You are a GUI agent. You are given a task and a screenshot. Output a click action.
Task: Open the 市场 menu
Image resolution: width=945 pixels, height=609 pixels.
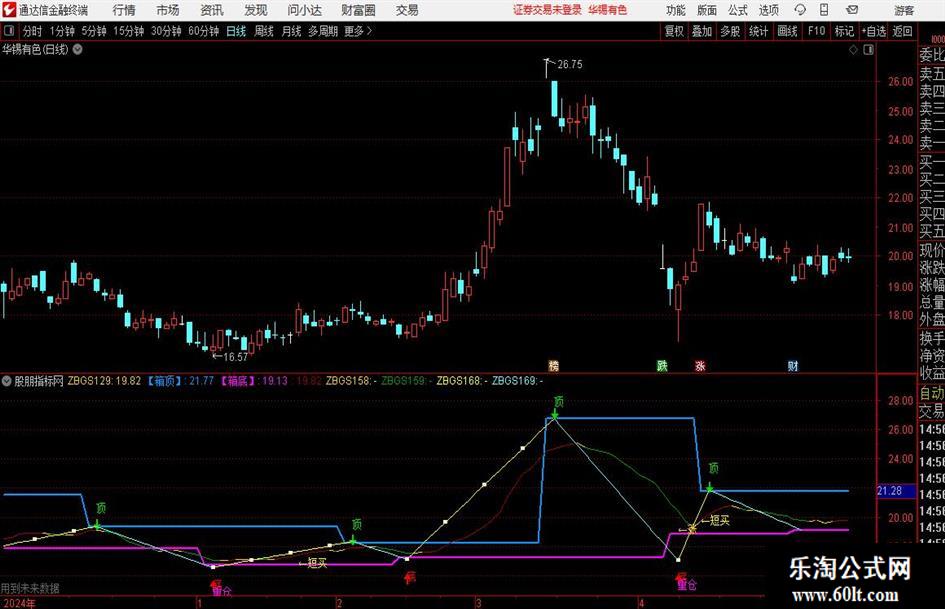click(168, 10)
